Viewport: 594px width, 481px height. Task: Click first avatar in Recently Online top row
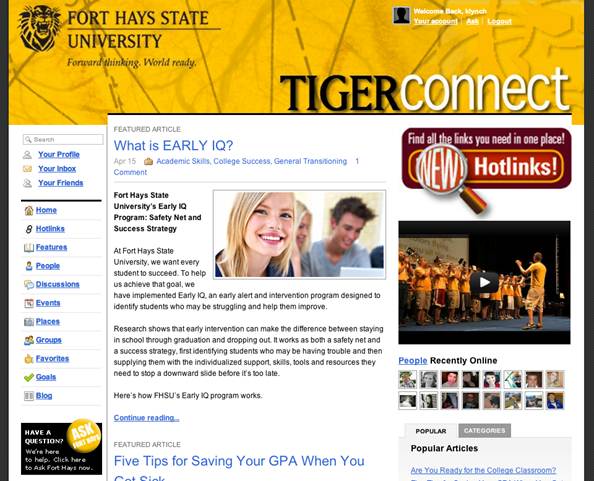point(408,379)
